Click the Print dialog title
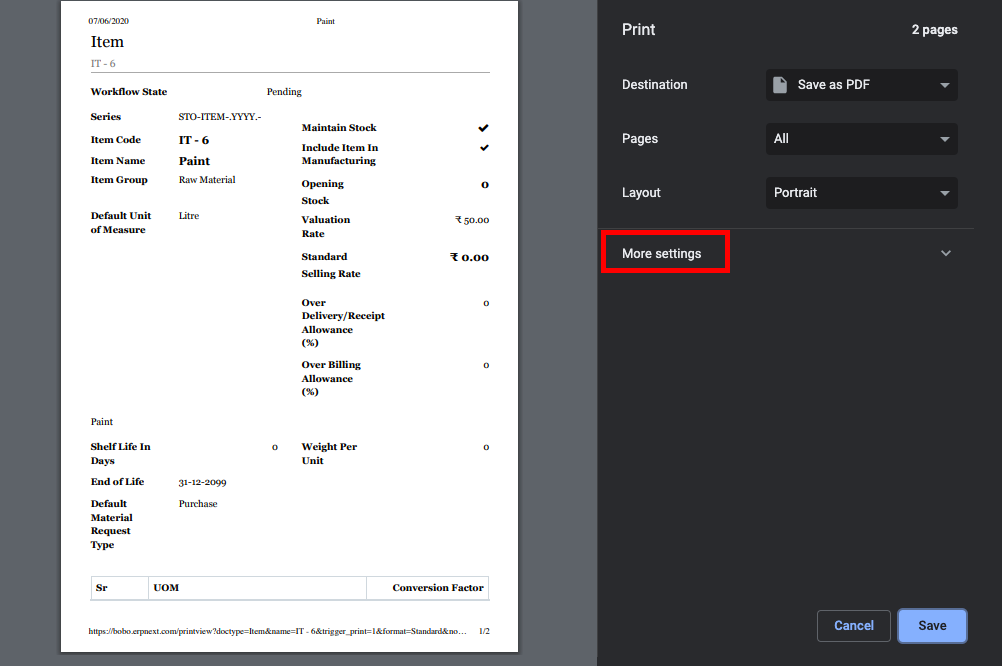This screenshot has width=1002, height=666. click(638, 29)
